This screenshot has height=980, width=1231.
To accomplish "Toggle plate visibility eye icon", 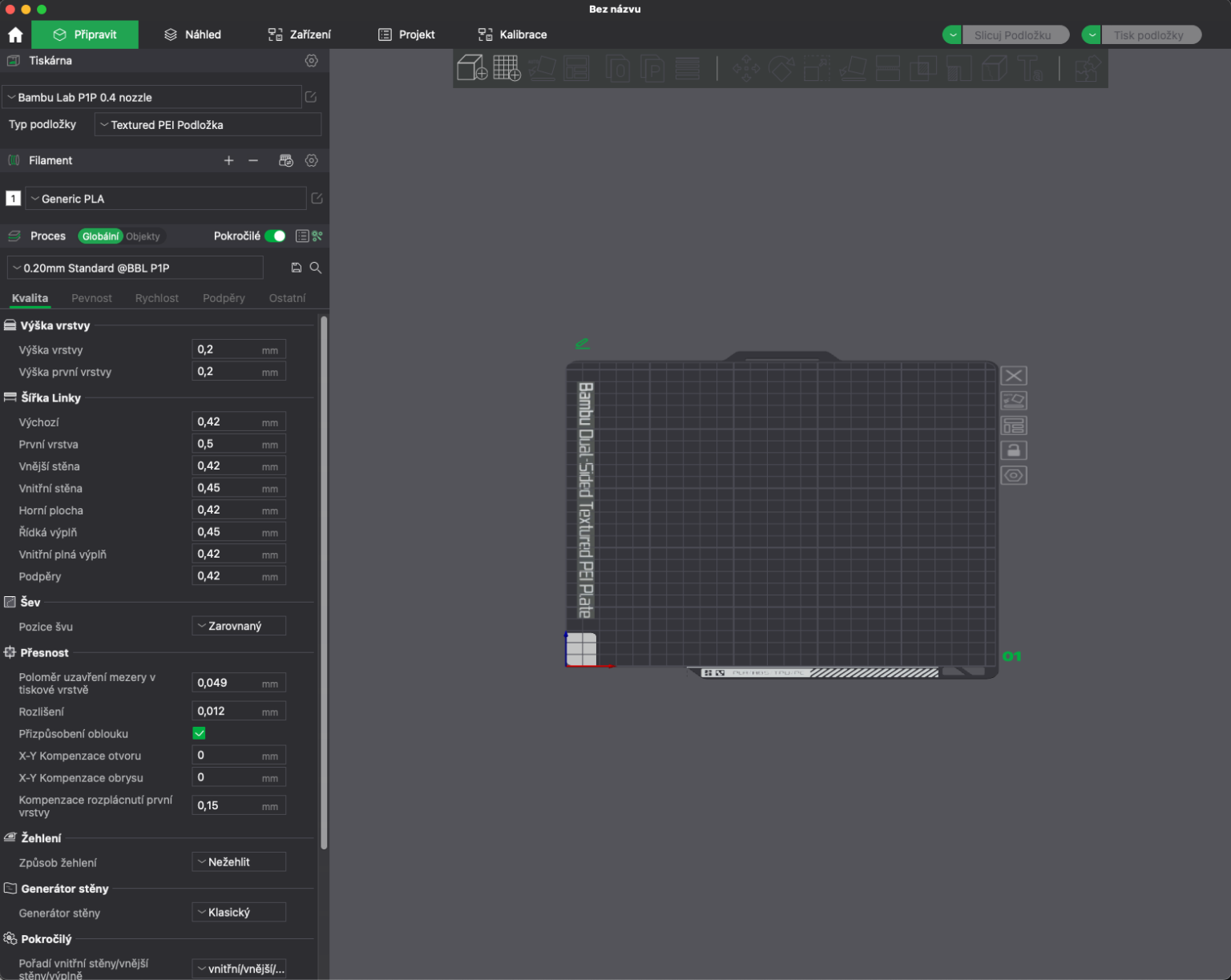I will tap(1014, 475).
